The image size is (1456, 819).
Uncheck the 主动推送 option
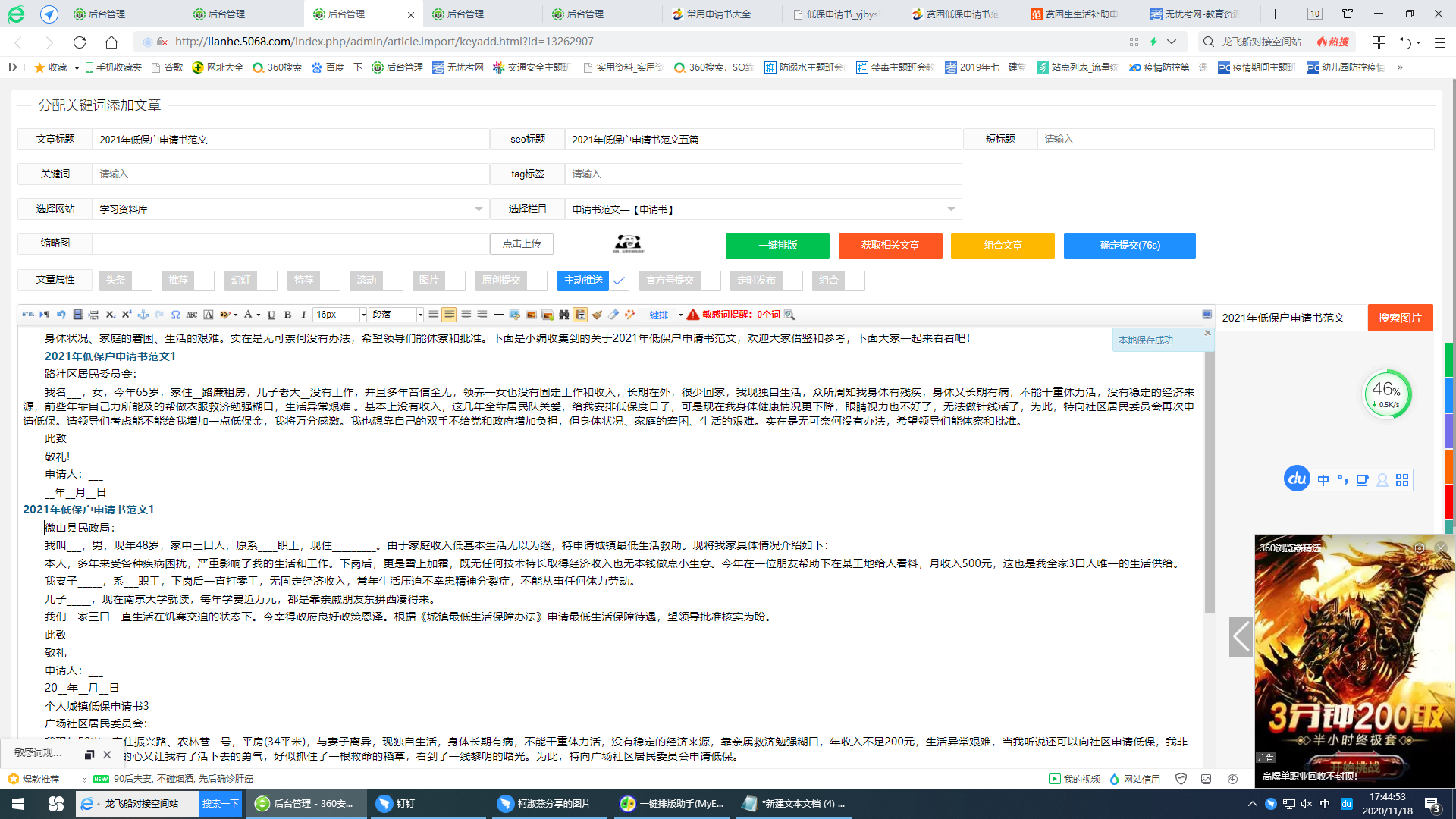pos(620,281)
